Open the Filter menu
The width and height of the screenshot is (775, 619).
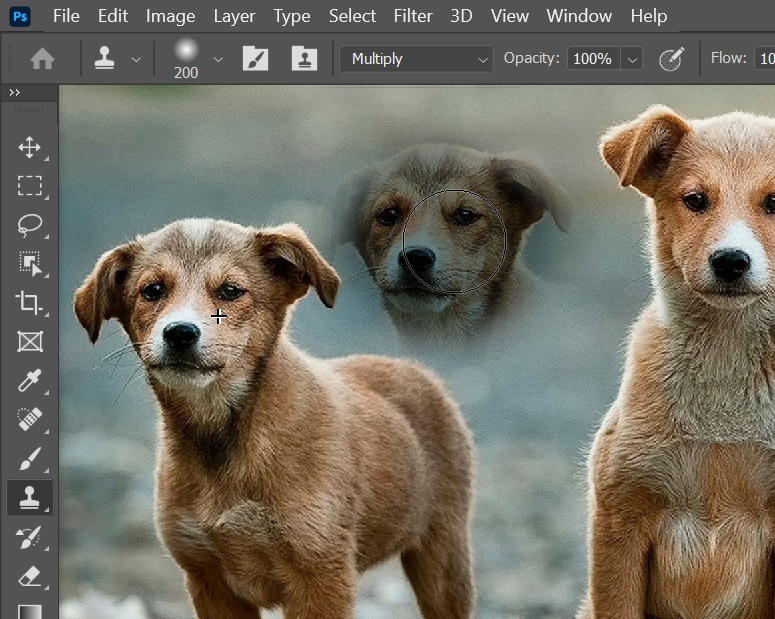(413, 16)
